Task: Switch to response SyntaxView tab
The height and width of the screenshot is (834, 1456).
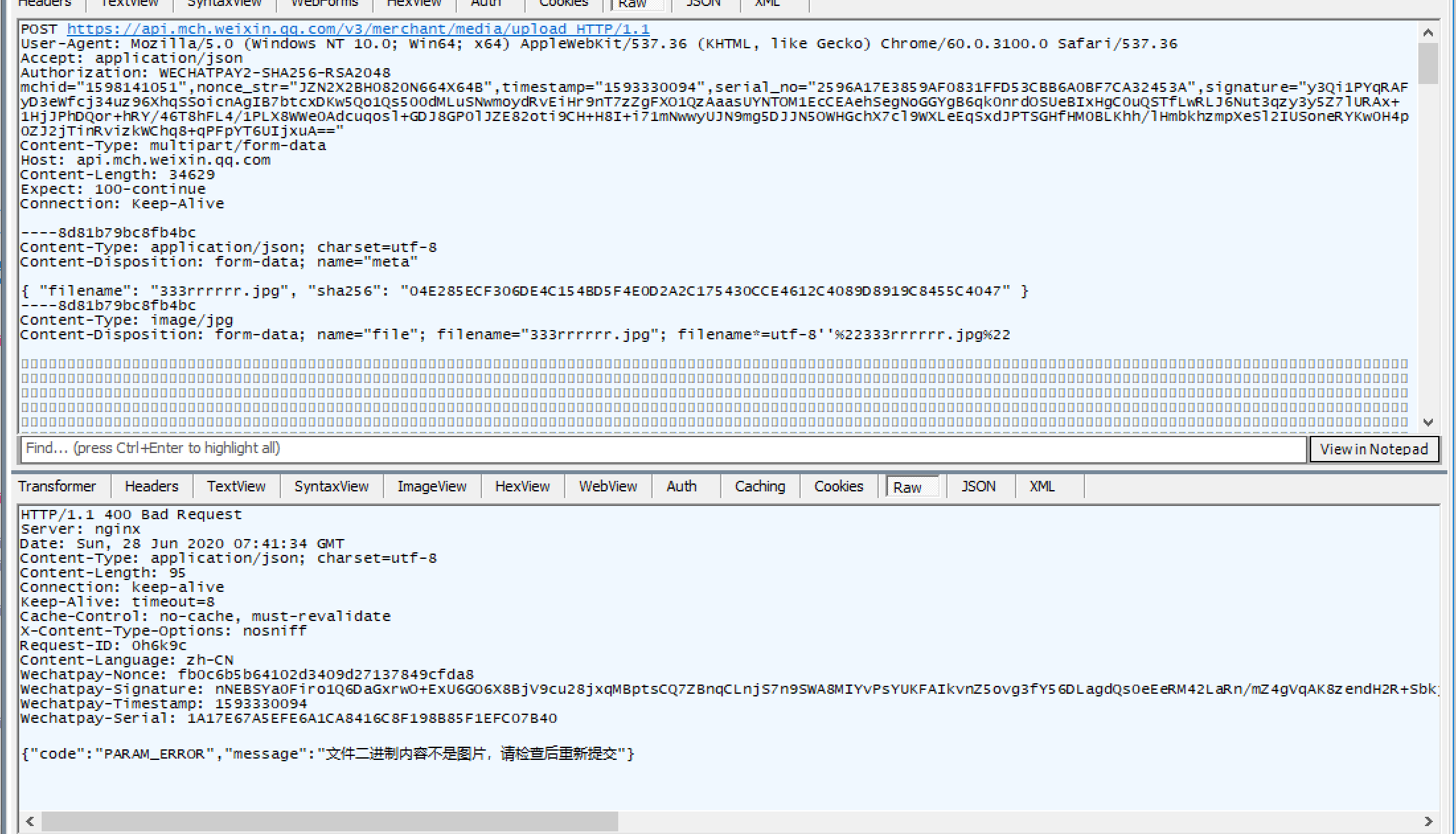Action: (x=331, y=486)
